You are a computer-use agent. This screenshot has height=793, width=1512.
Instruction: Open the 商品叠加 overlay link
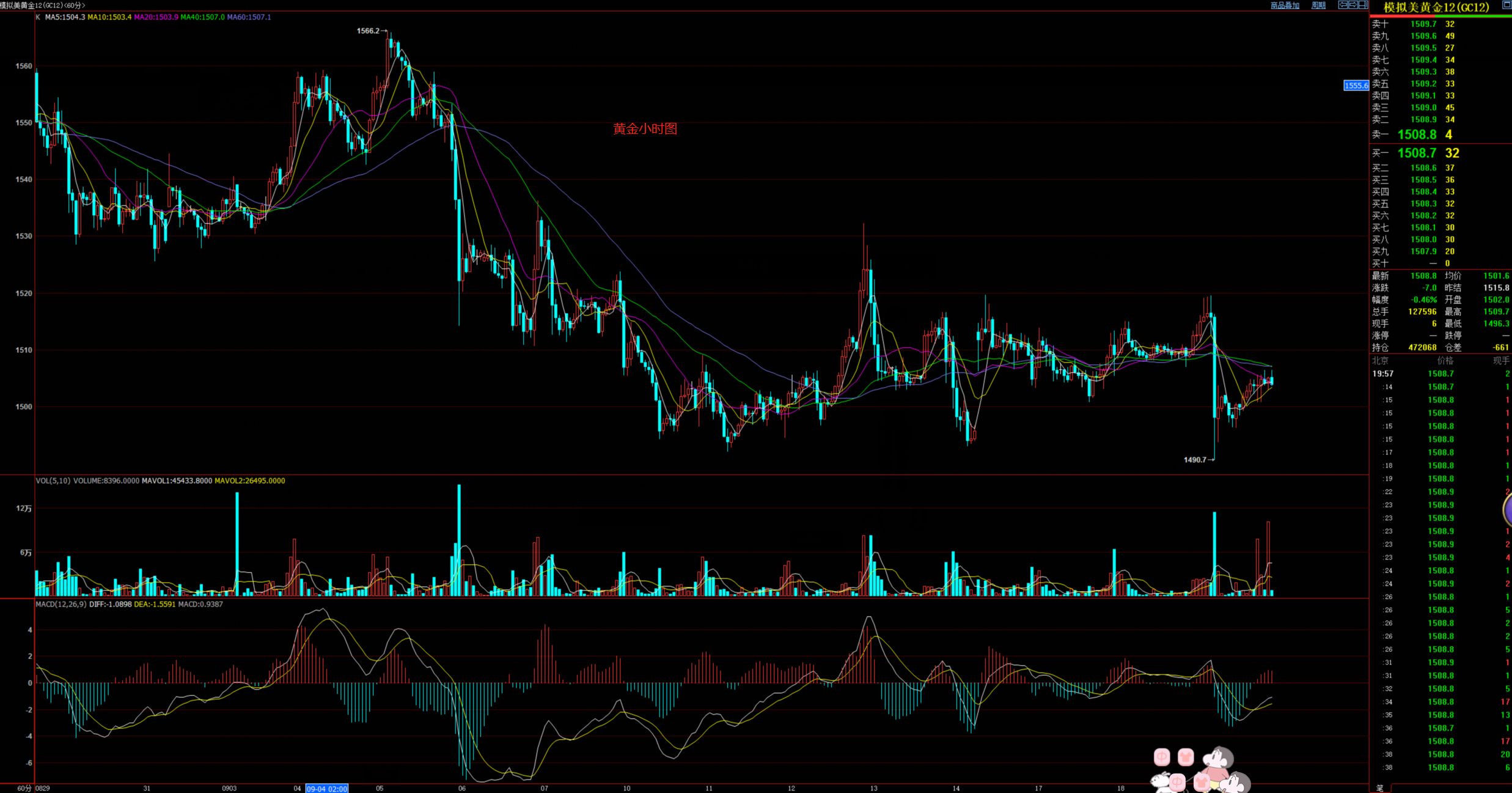(1285, 6)
